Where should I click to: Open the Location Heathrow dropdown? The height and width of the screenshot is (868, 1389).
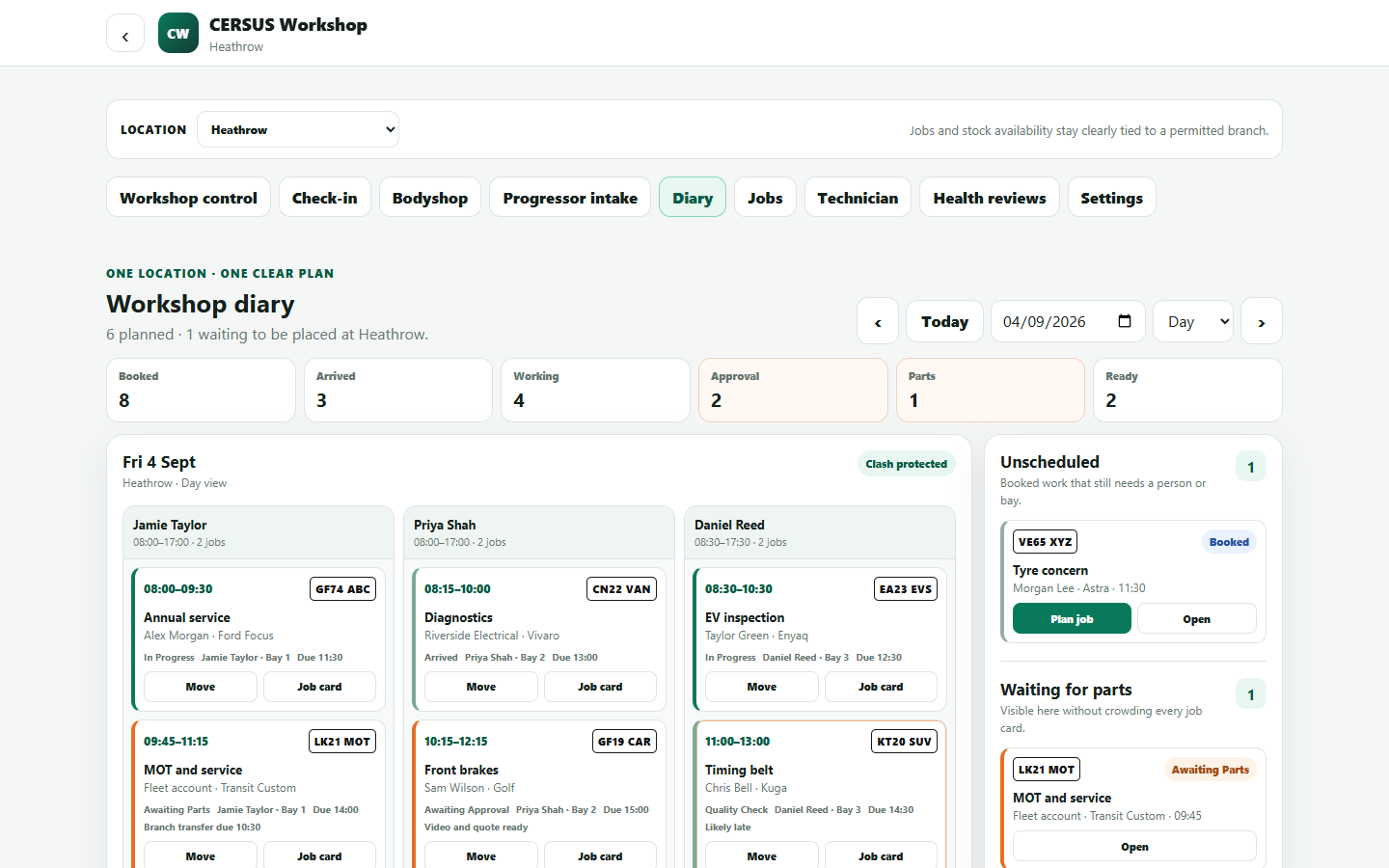coord(298,129)
